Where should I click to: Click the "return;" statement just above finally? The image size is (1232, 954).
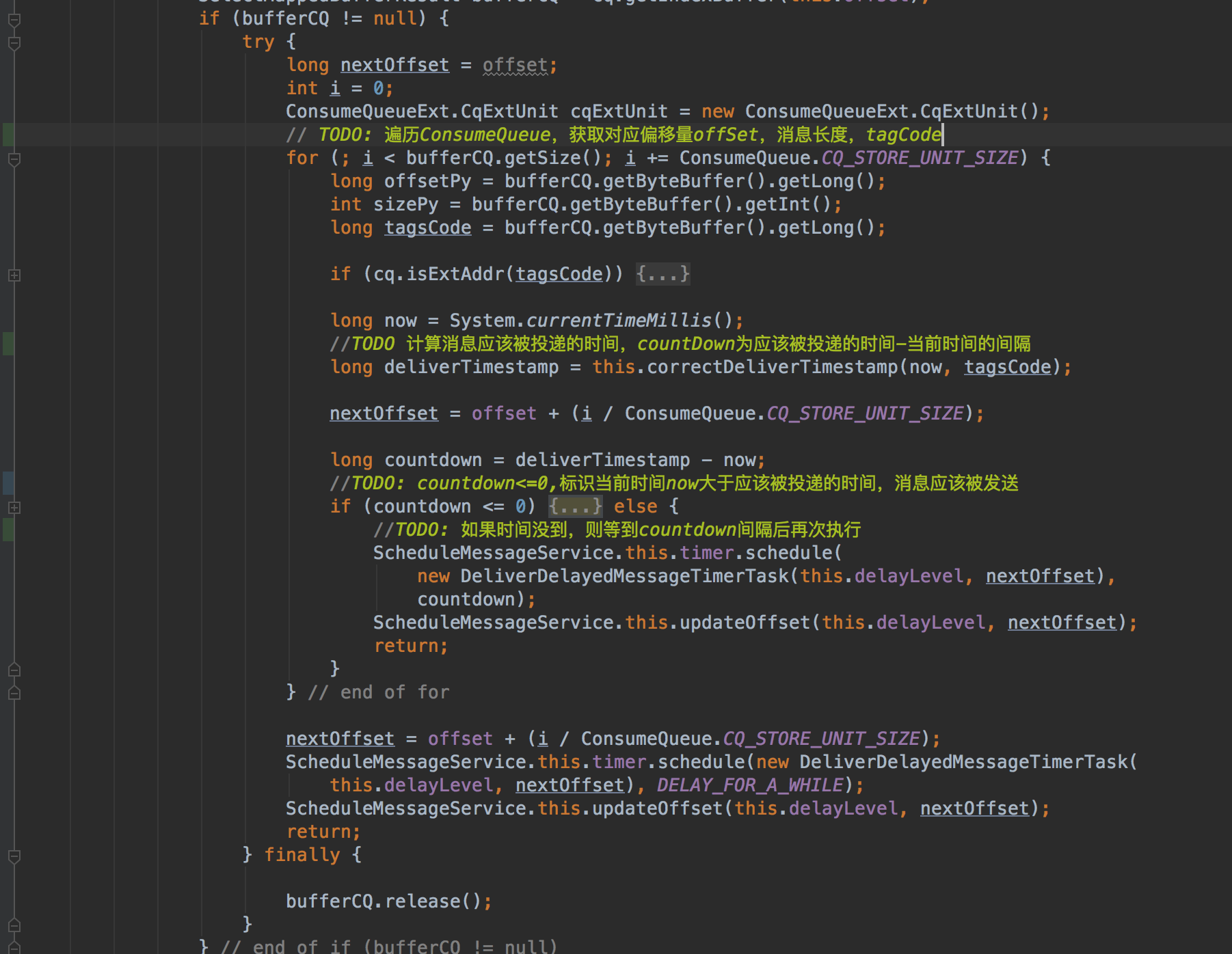point(323,832)
